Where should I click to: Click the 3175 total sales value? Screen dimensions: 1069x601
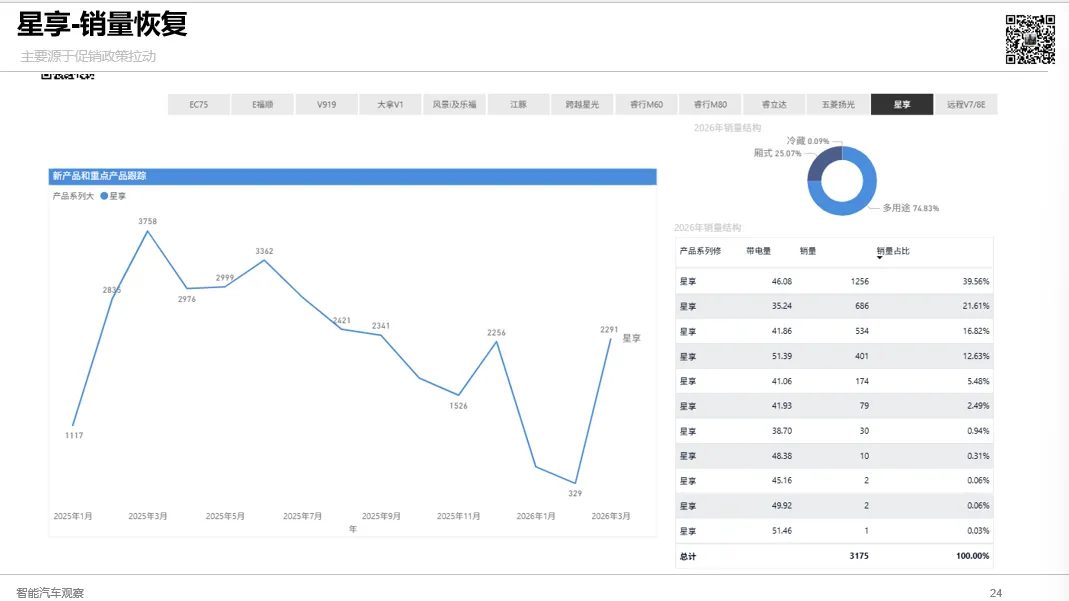point(859,556)
